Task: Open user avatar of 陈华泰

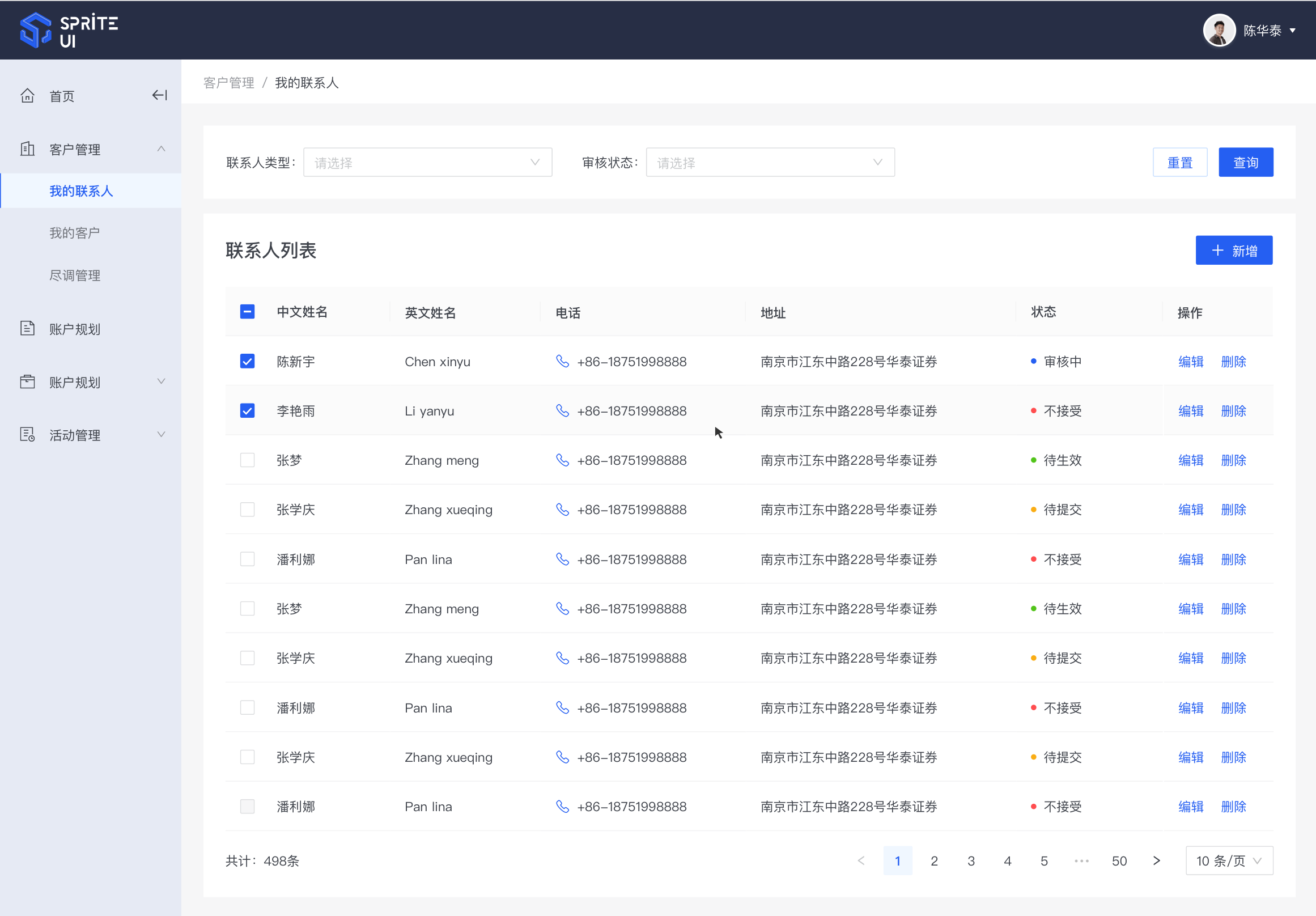Action: point(1219,31)
